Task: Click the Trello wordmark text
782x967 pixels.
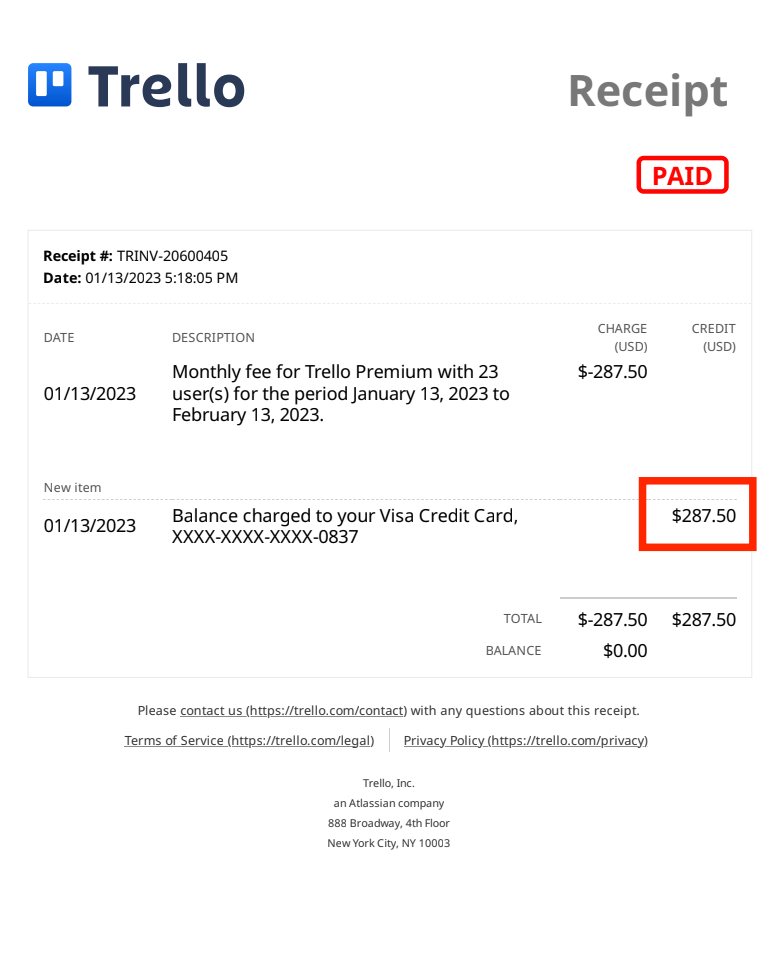Action: (167, 86)
